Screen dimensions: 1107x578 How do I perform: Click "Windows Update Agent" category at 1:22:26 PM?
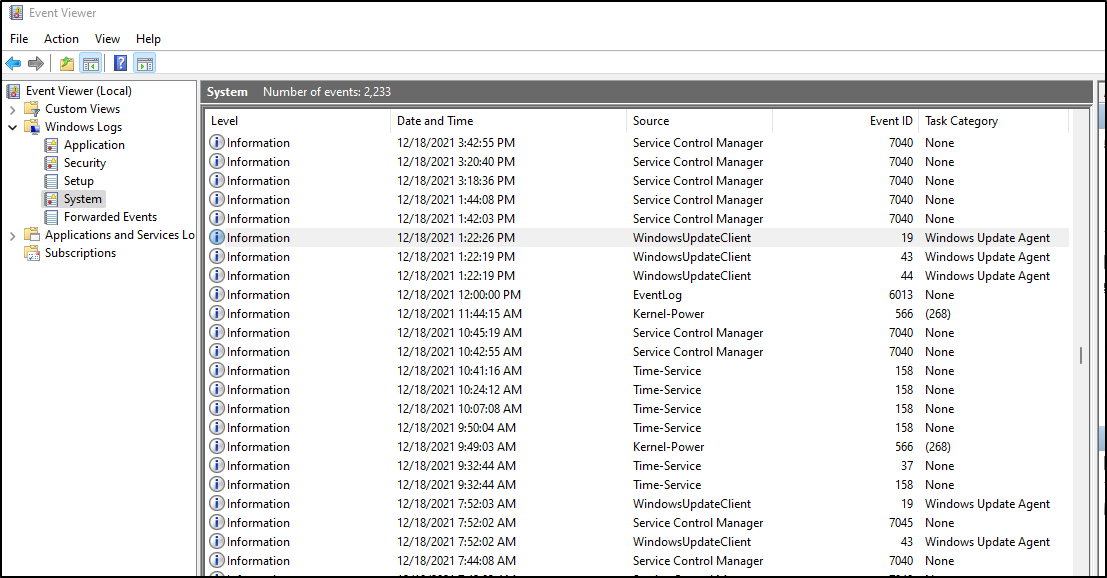[988, 238]
